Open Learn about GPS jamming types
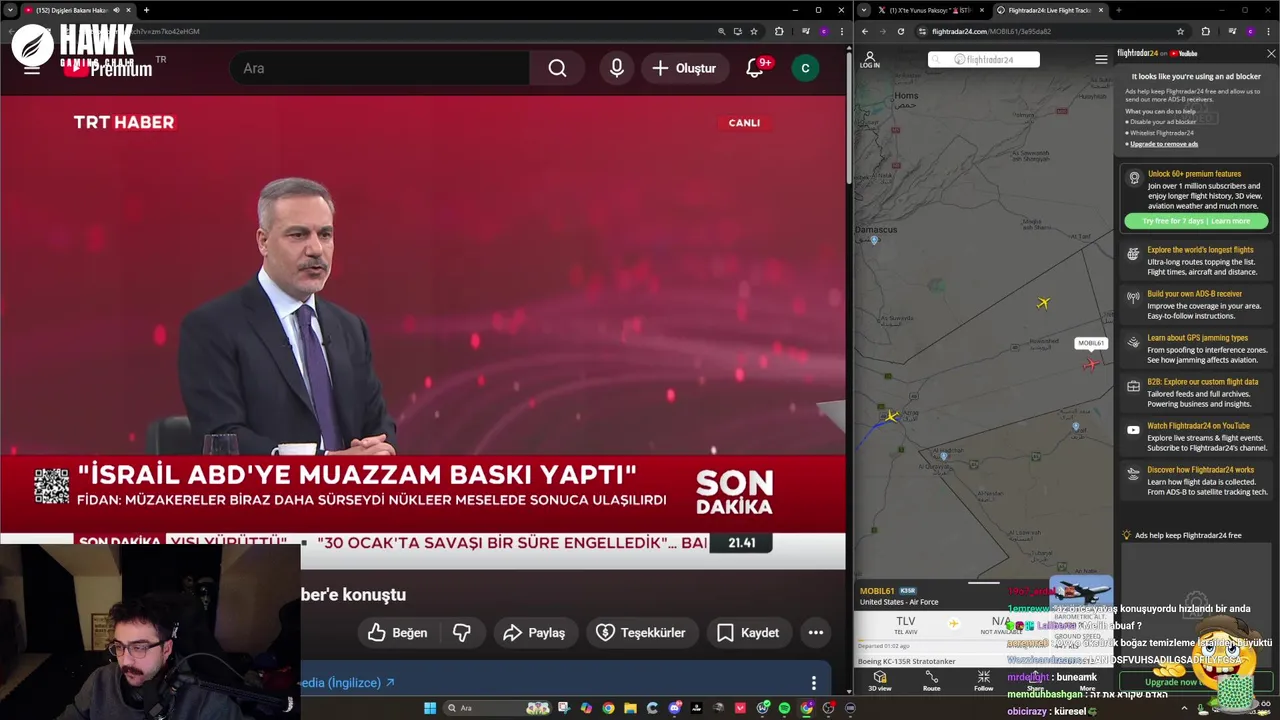 point(1196,349)
